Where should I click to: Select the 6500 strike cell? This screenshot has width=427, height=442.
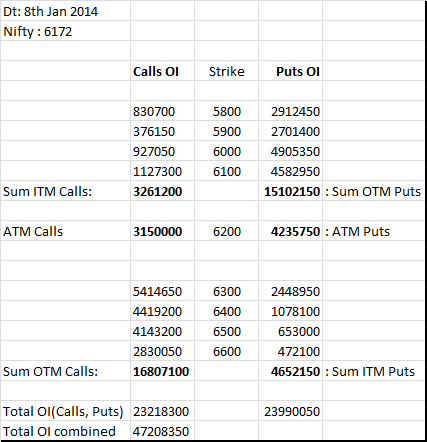point(226,331)
